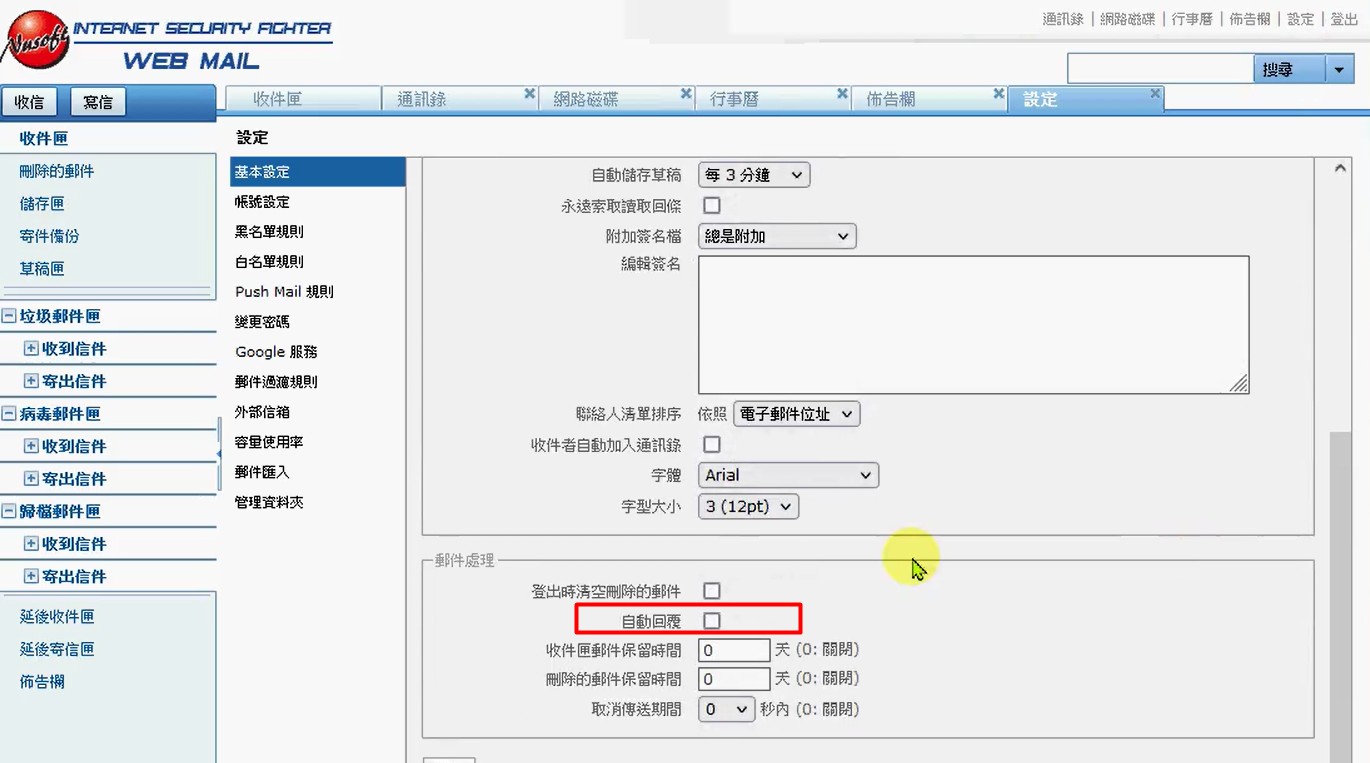Check 登出時清空刪除的郵件 option

(x=711, y=591)
